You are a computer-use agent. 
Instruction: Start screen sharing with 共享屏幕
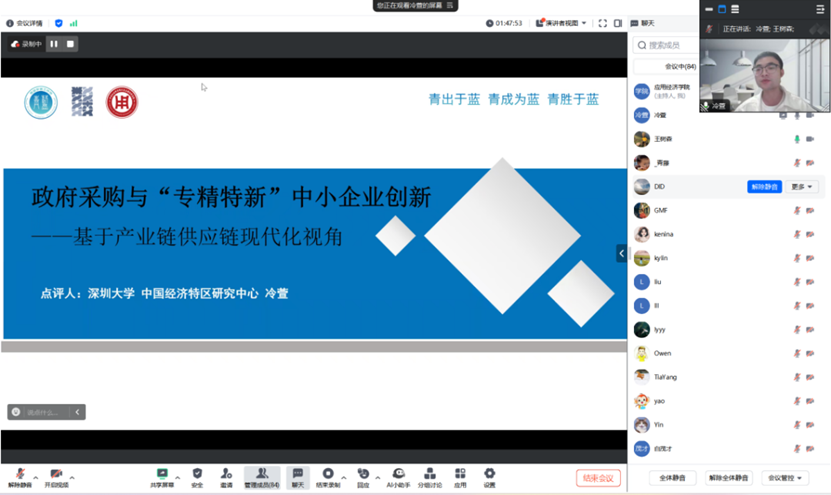(162, 477)
